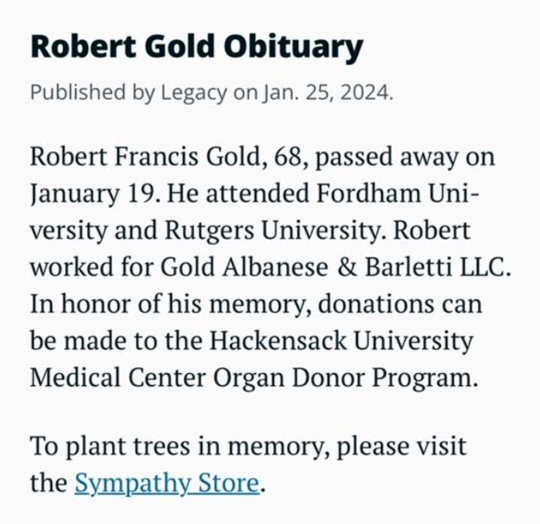Click the firm name Gold Albanese & Barletti LLC
Viewport: 540px width, 524px height.
(x=334, y=267)
